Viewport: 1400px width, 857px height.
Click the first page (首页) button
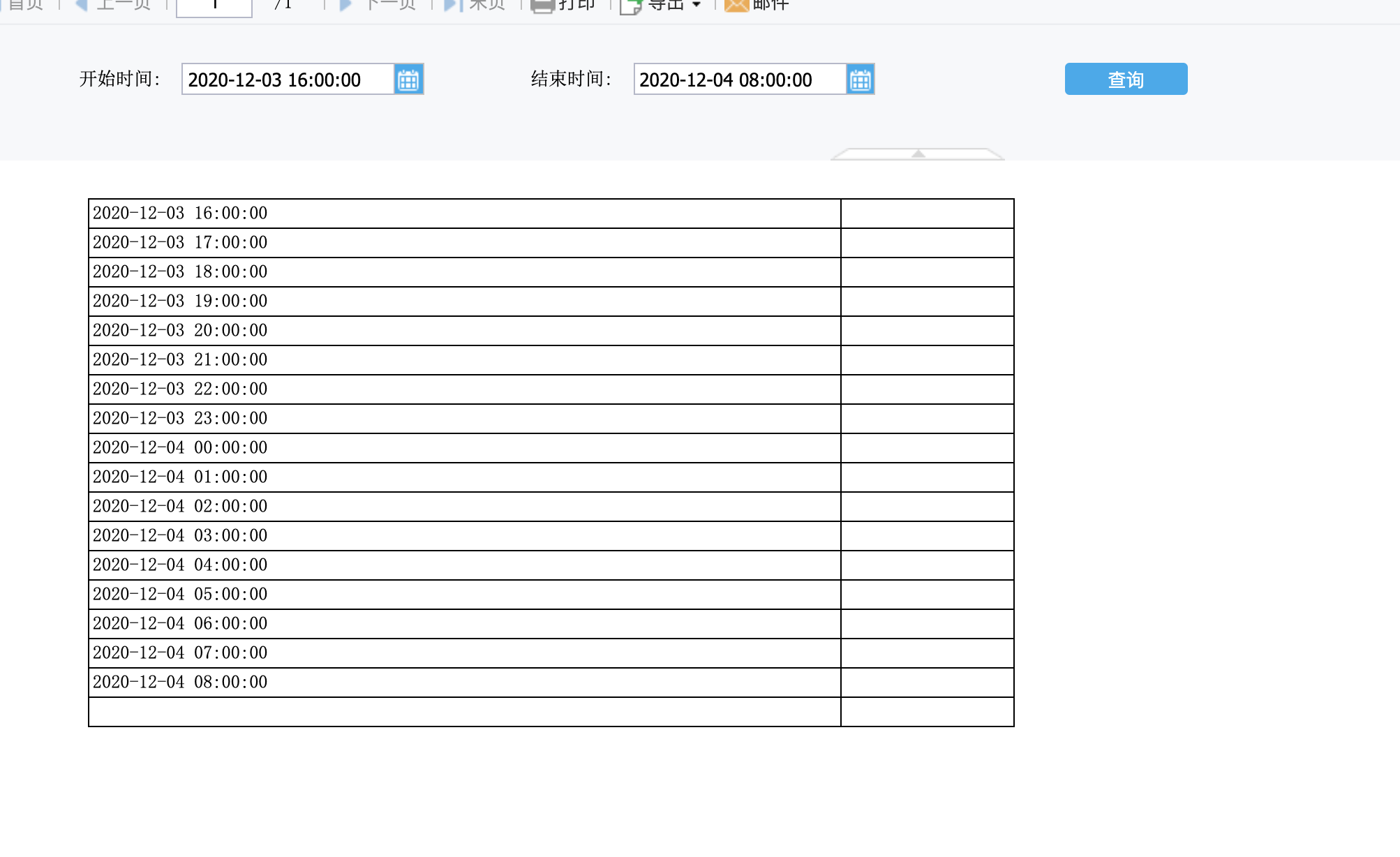(26, 5)
